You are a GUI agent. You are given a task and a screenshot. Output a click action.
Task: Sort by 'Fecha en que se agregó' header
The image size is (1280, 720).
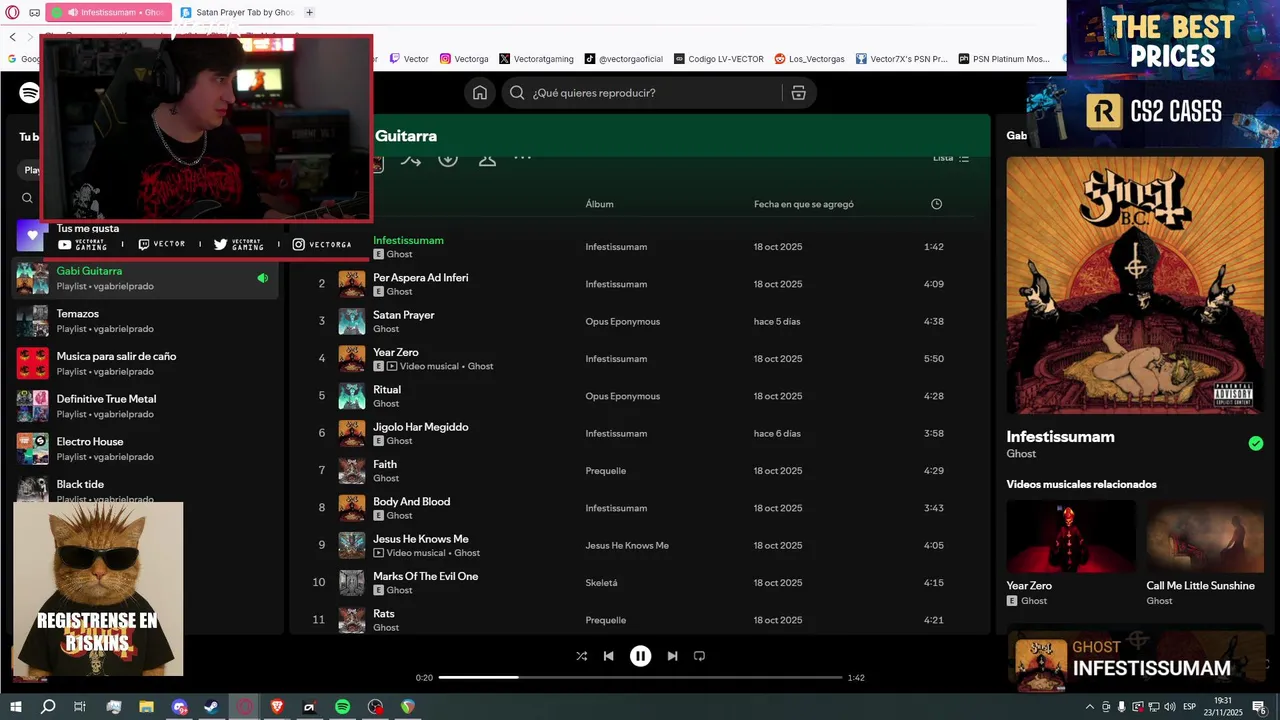pos(804,204)
